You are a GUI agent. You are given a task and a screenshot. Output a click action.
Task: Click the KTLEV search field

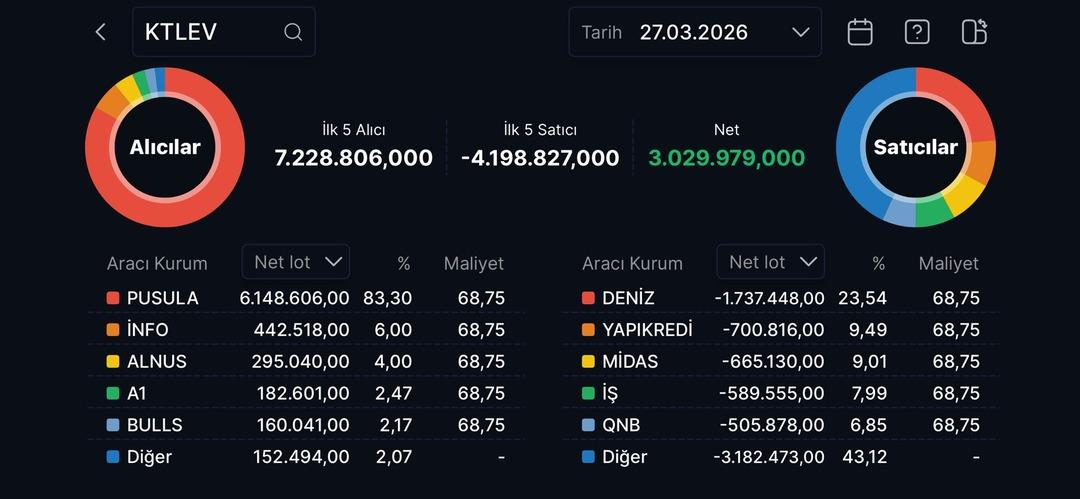[x=210, y=32]
